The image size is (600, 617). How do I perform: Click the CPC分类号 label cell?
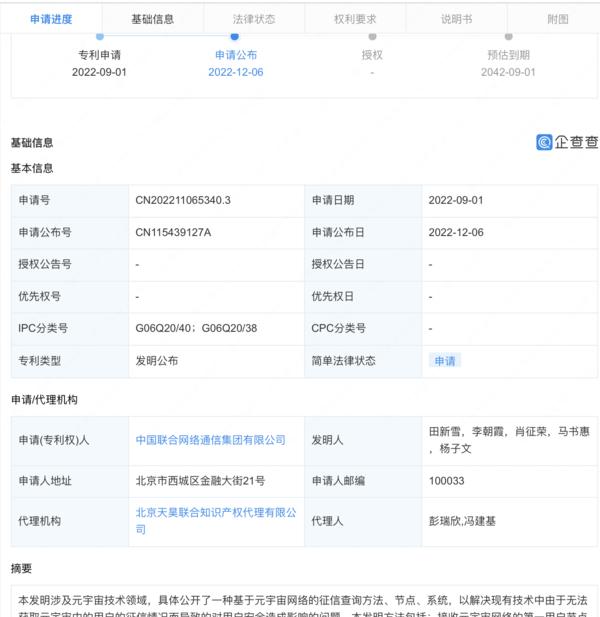point(363,328)
